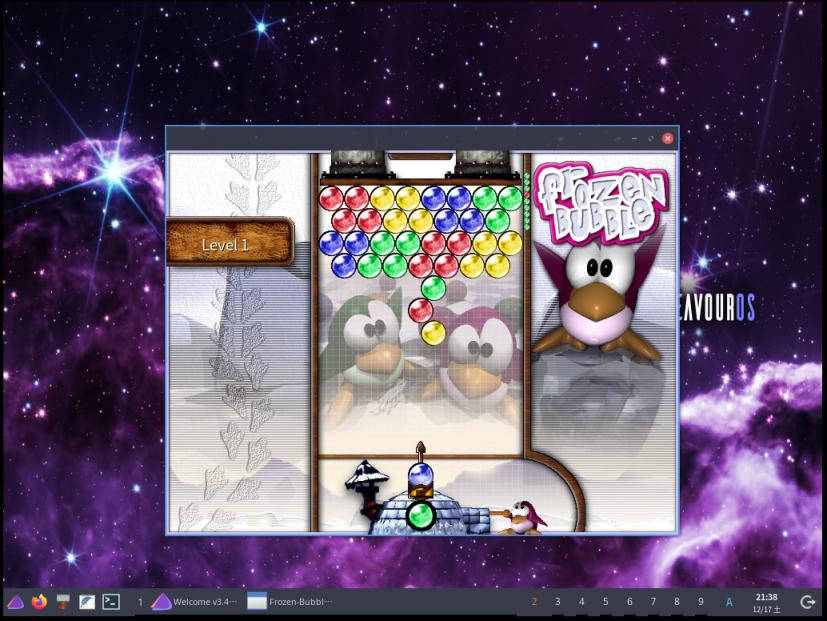
Task: Switch to workspace 5
Action: tap(605, 601)
